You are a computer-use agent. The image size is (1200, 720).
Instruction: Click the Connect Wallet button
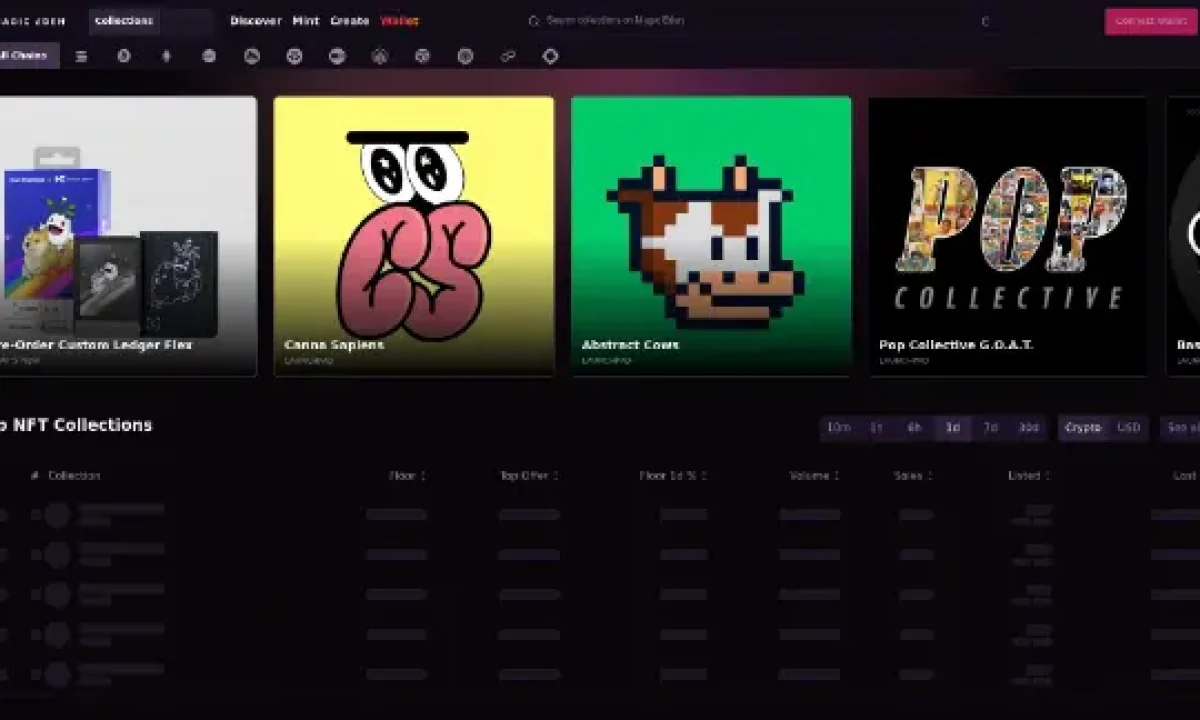click(1150, 21)
